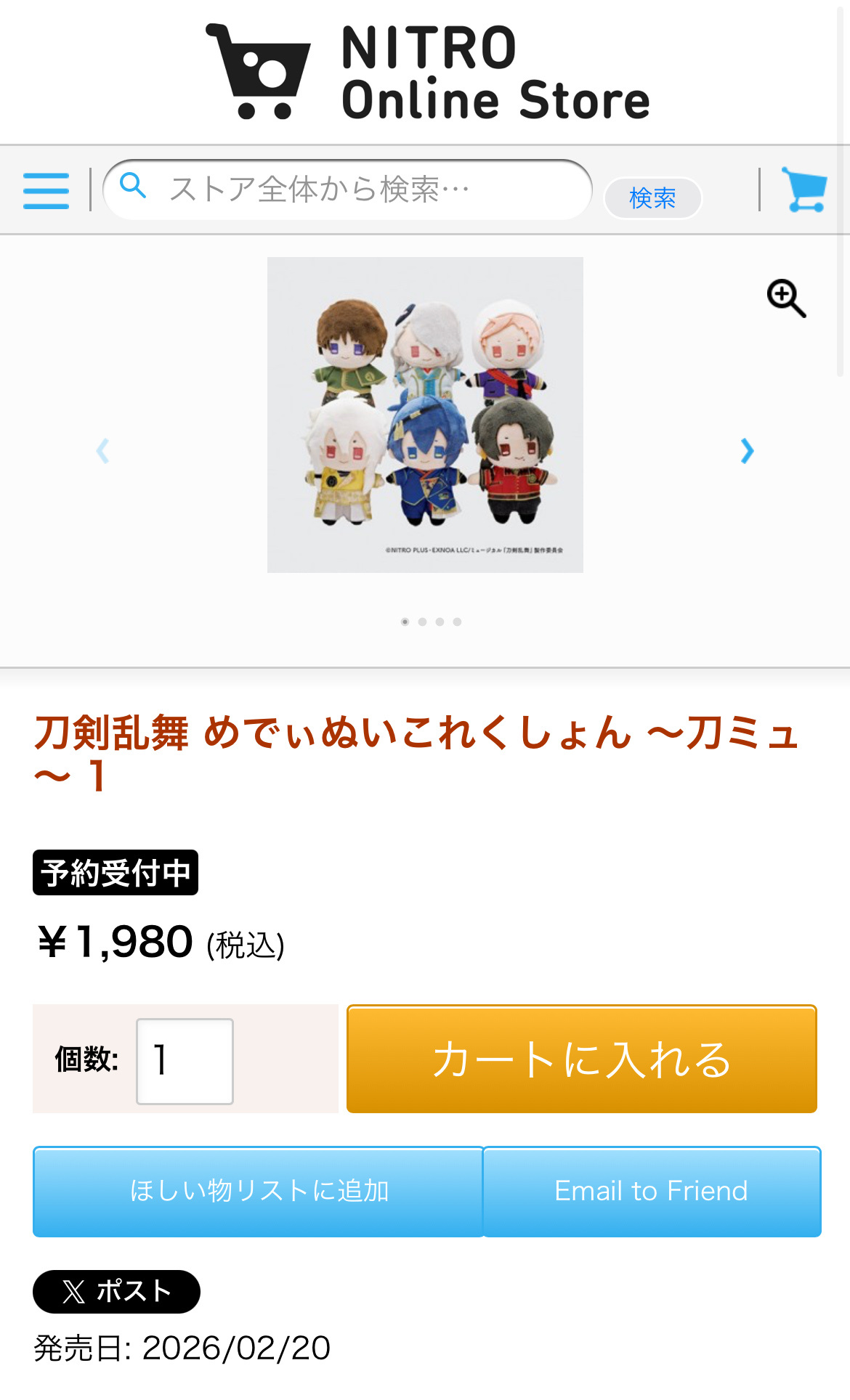850x1400 pixels.
Task: Share via X ポスト button
Action: coord(116,1291)
